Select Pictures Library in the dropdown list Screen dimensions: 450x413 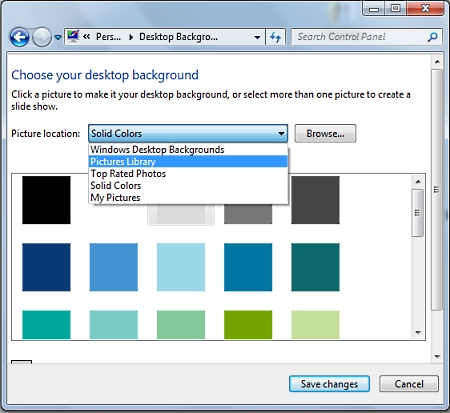coord(188,162)
